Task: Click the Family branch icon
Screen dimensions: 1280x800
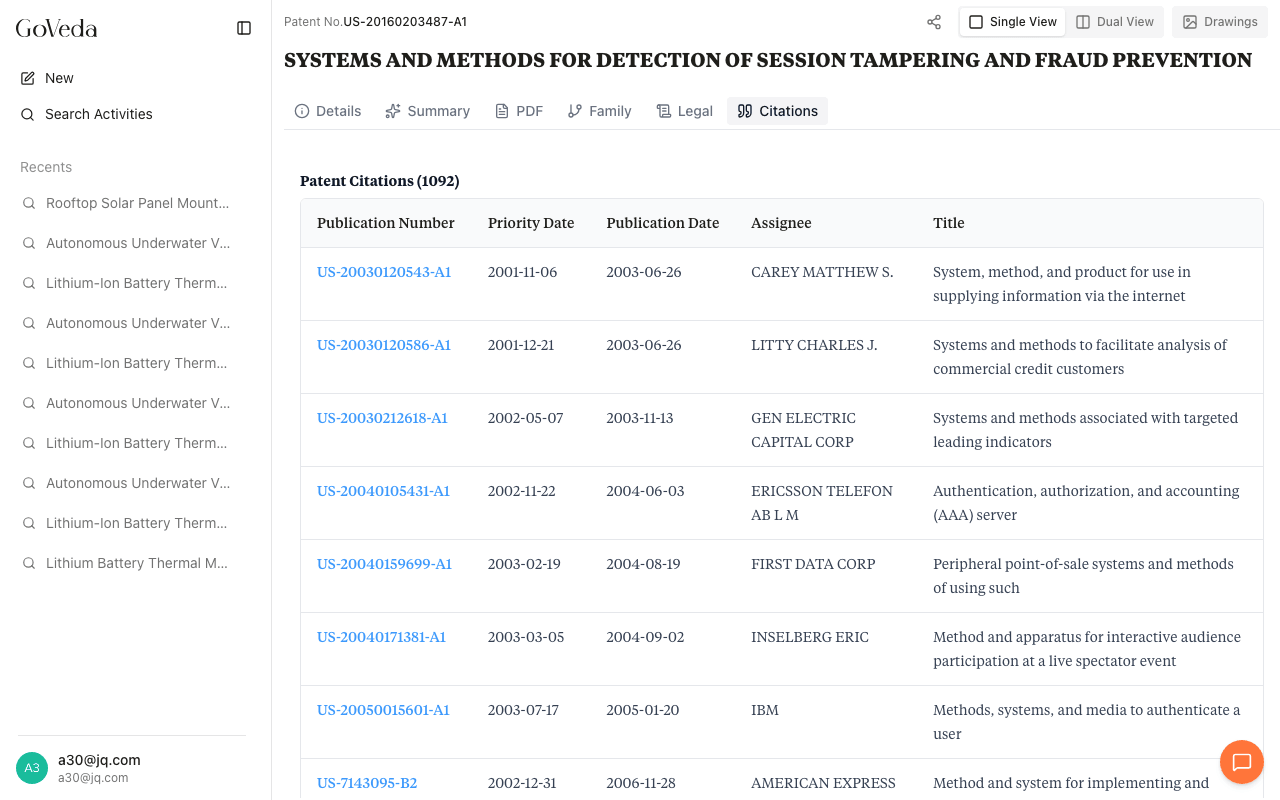Action: pos(577,110)
